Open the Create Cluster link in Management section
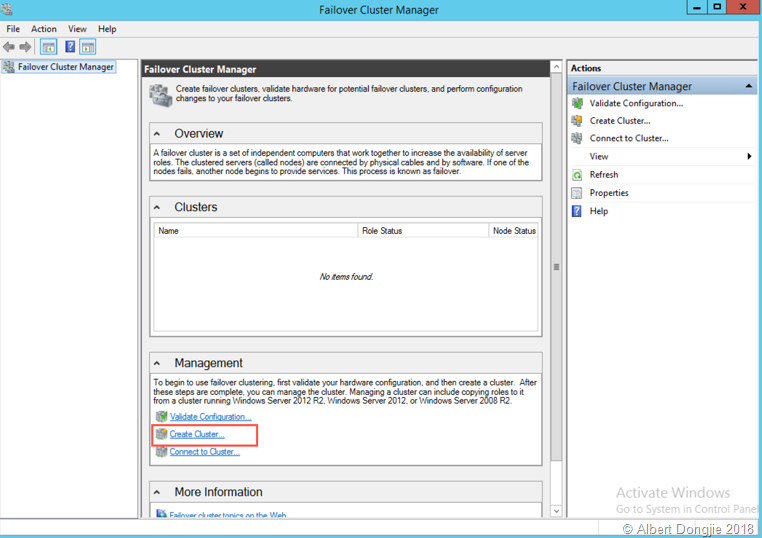The width and height of the screenshot is (762, 538). (x=197, y=434)
